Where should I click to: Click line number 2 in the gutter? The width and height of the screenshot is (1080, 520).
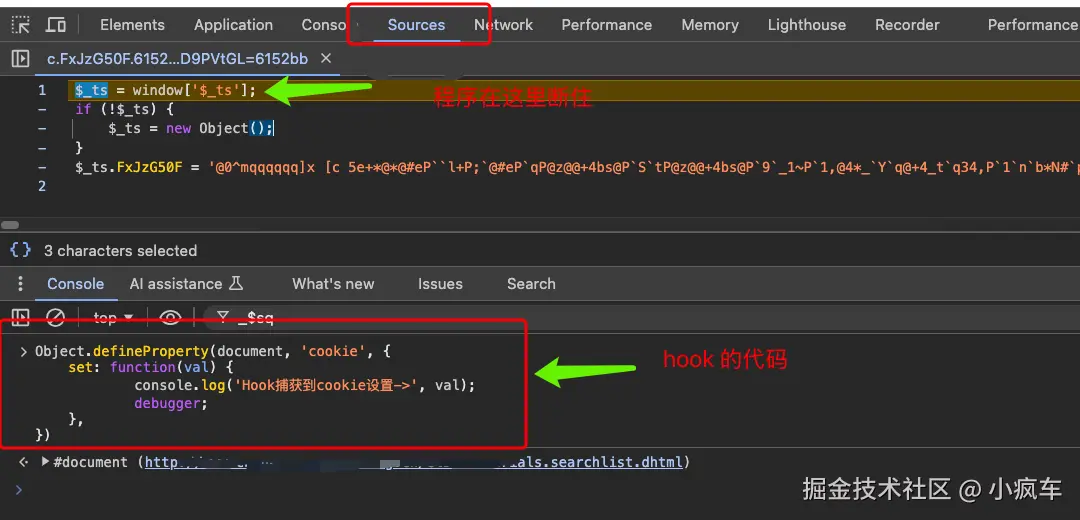[x=42, y=186]
